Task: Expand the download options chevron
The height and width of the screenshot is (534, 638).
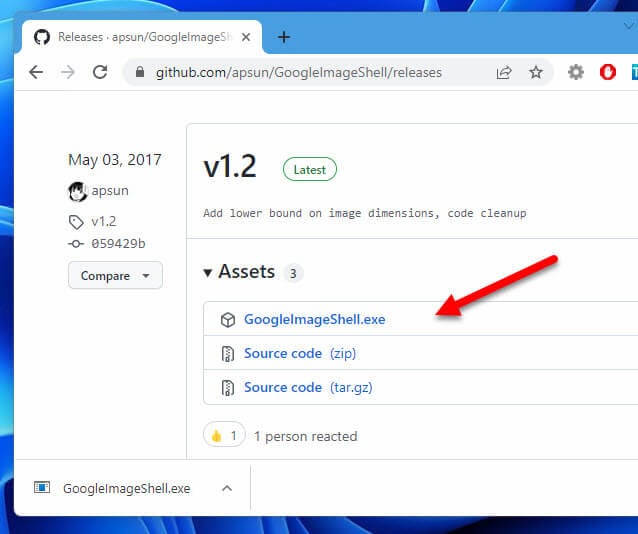Action: click(227, 488)
